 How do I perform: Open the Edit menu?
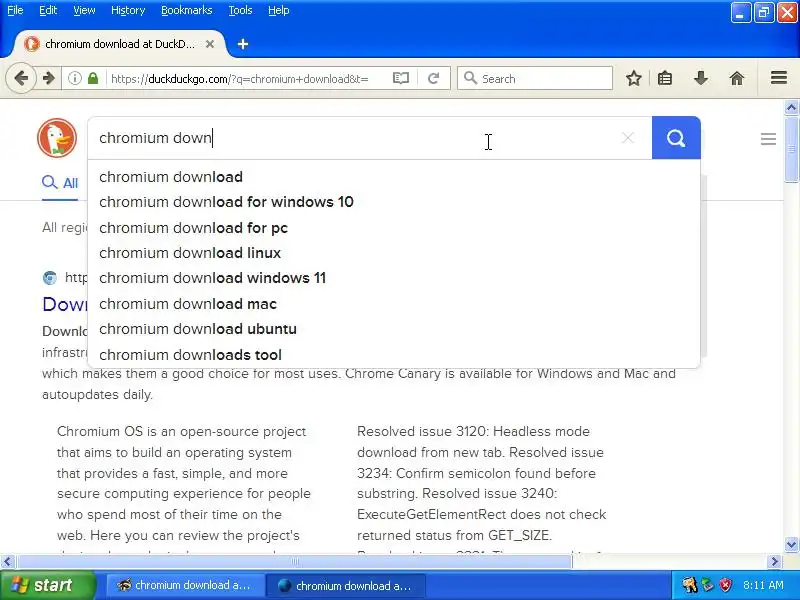(48, 10)
